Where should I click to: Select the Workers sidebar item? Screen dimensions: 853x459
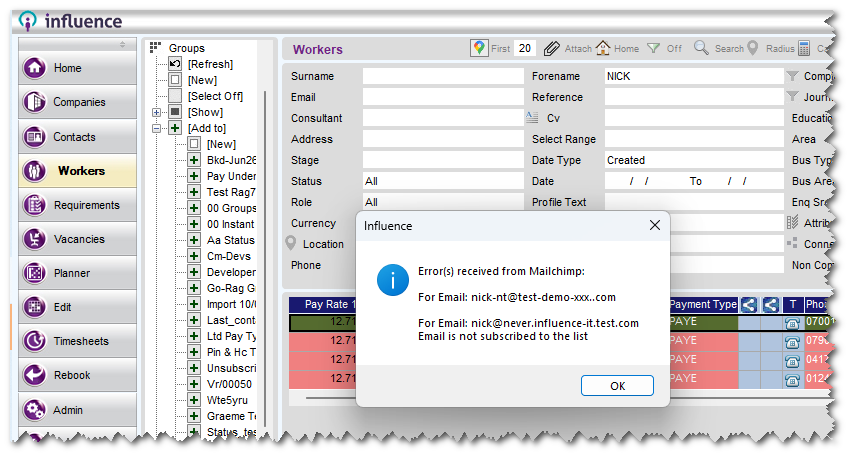77,171
